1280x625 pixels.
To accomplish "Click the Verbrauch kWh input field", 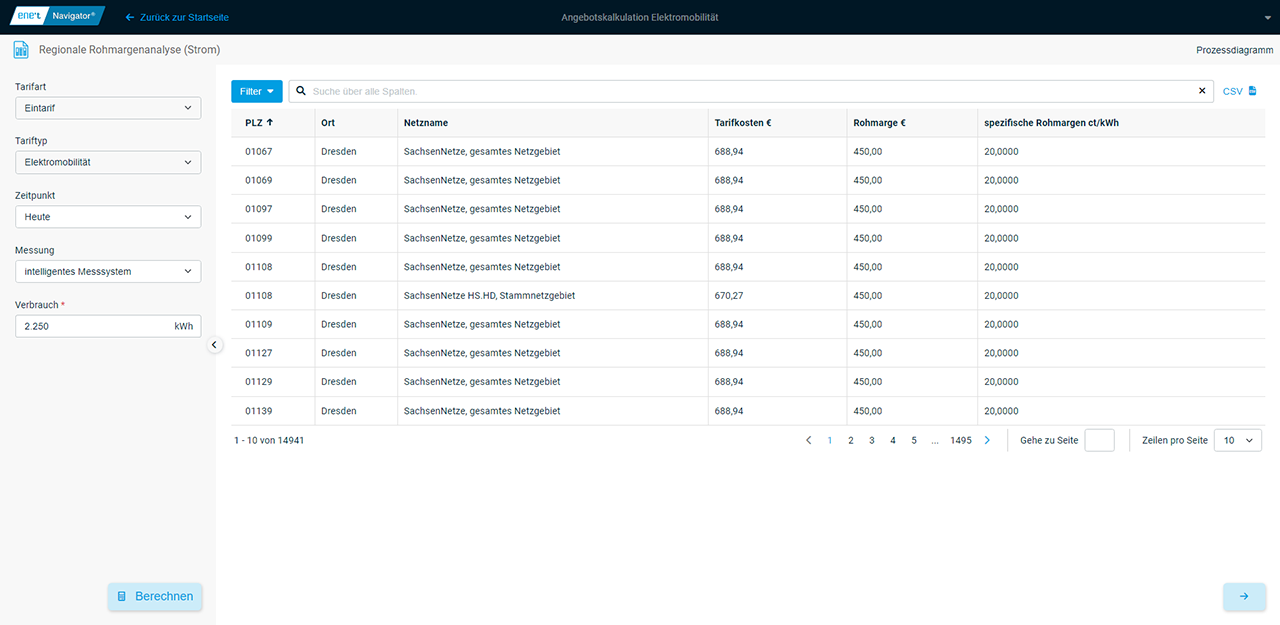I will pyautogui.click(x=92, y=326).
